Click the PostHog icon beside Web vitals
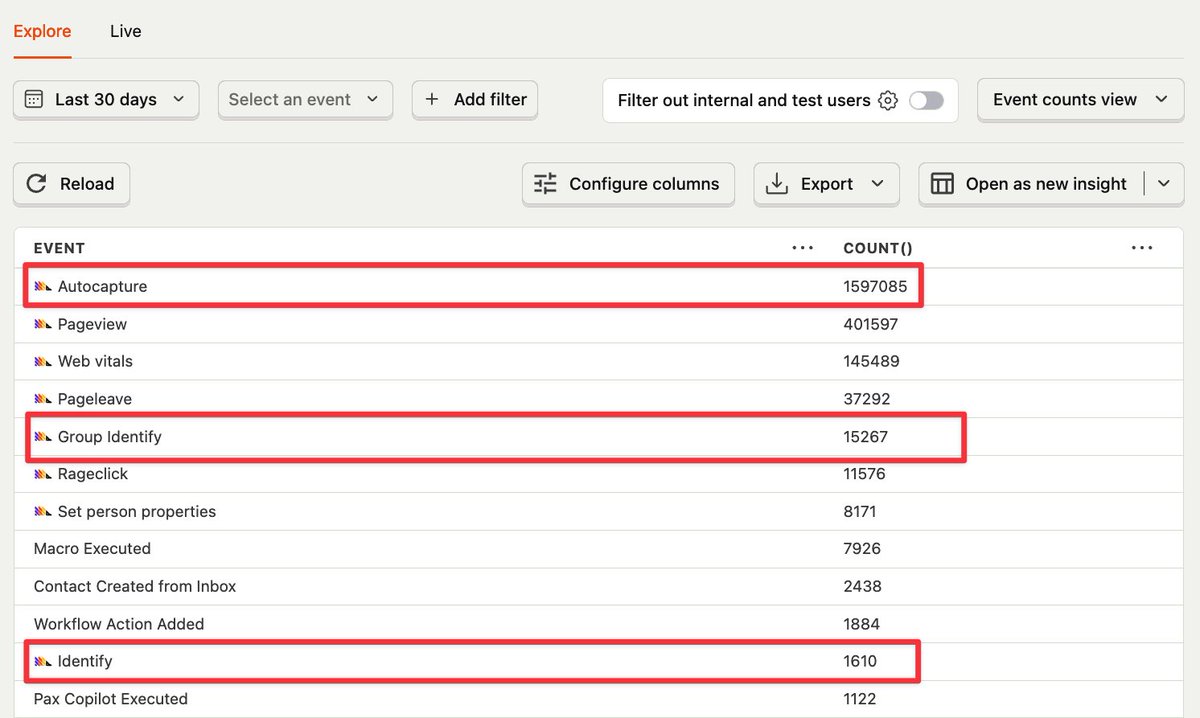The height and width of the screenshot is (718, 1200). pos(43,361)
